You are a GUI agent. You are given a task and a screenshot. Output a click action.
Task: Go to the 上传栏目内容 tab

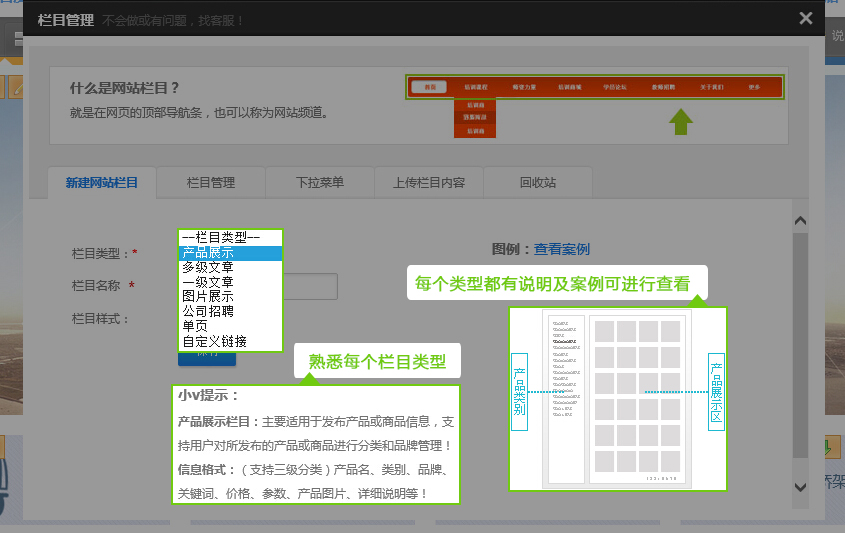pos(429,183)
